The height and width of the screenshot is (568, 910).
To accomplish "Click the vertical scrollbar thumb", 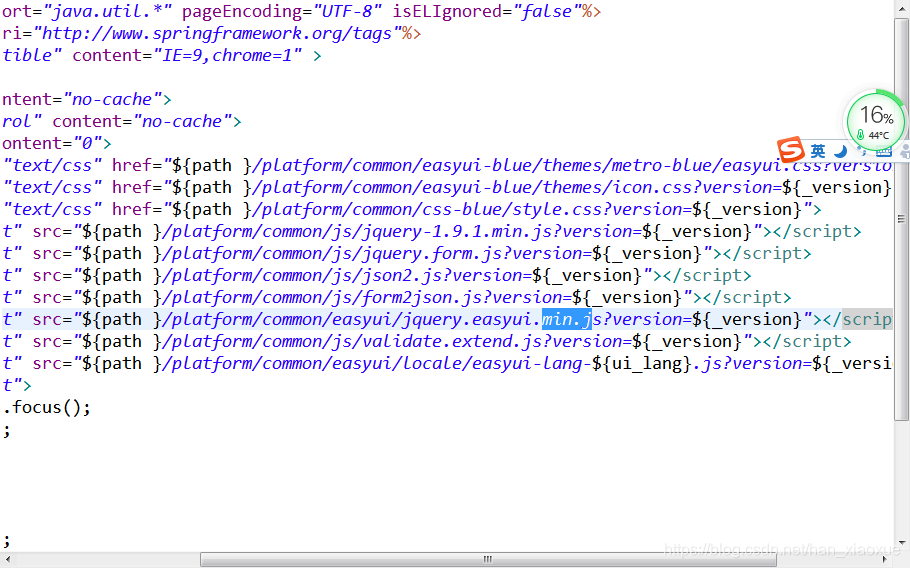I will (x=901, y=219).
